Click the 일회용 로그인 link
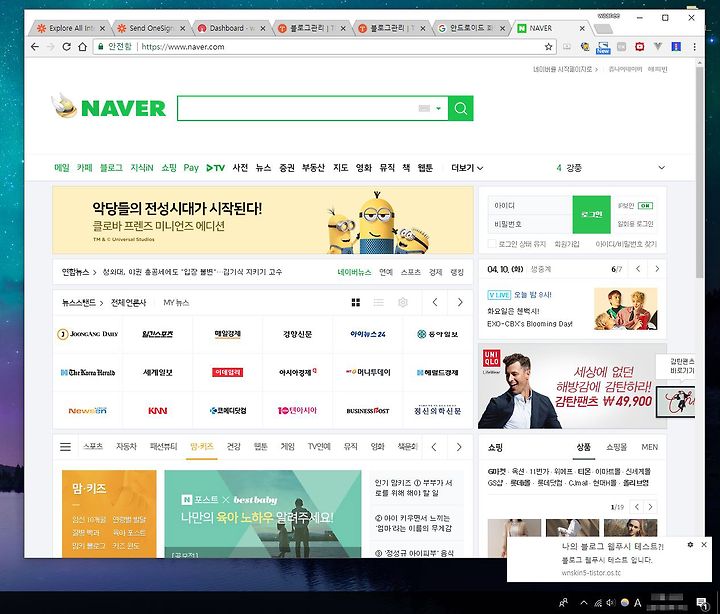 pyautogui.click(x=636, y=224)
